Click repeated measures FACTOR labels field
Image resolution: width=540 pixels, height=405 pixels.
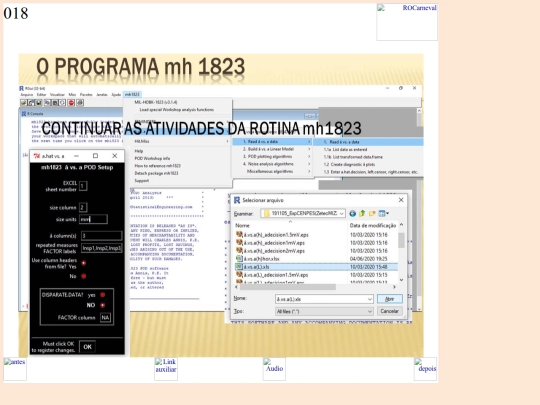[102, 248]
